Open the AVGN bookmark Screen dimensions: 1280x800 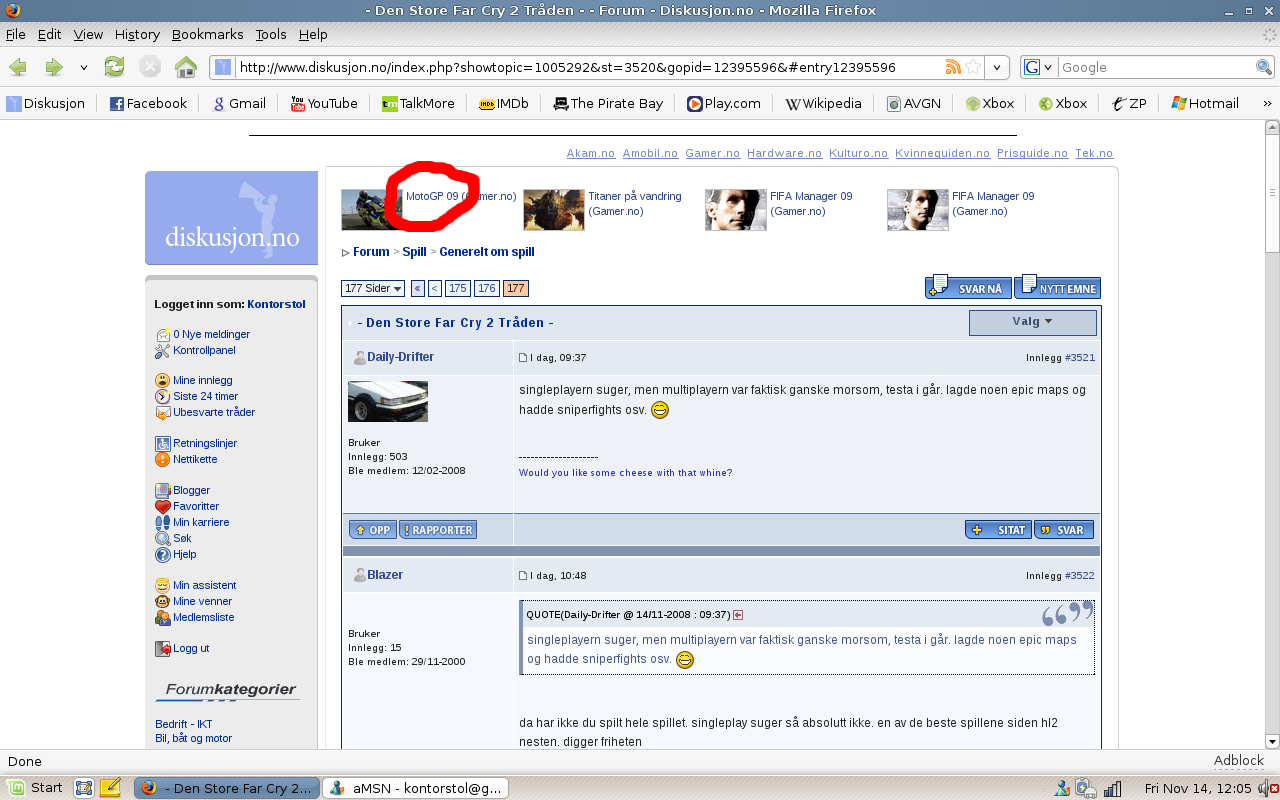point(913,103)
